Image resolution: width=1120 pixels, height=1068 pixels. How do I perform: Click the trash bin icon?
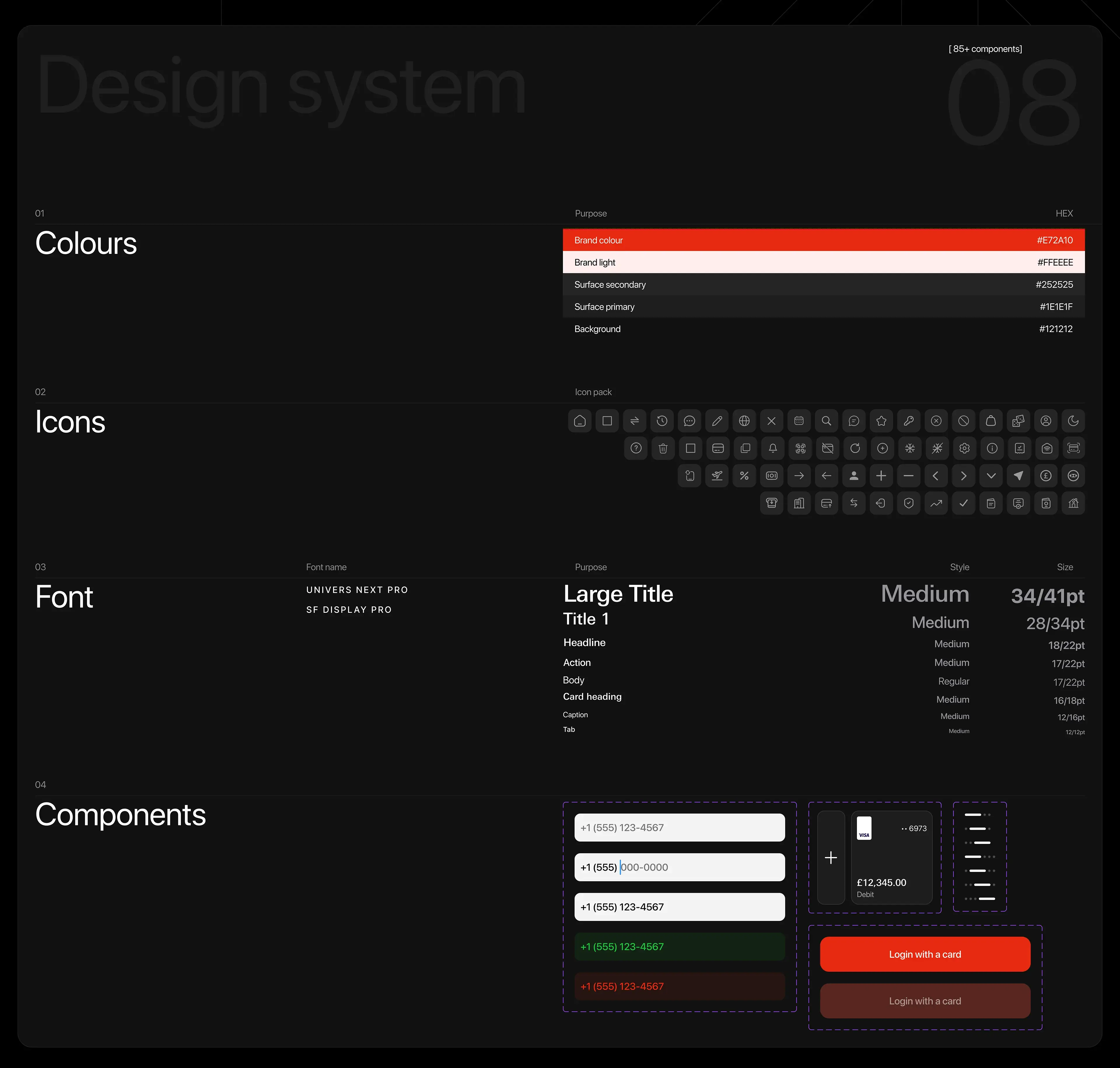663,449
